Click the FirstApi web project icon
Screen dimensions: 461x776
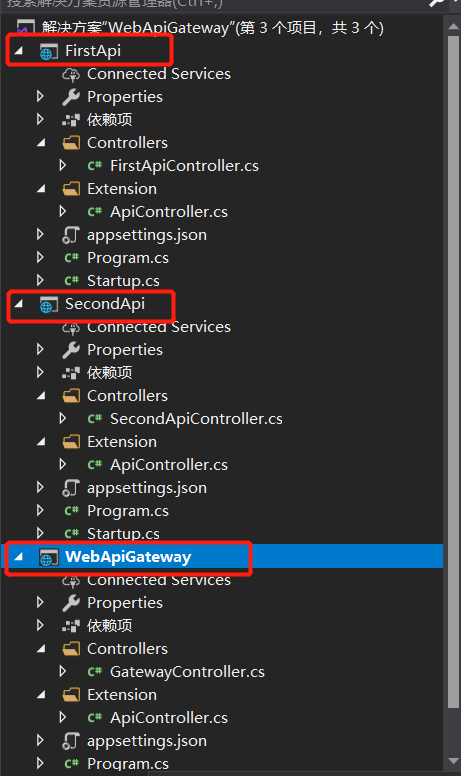click(x=48, y=51)
